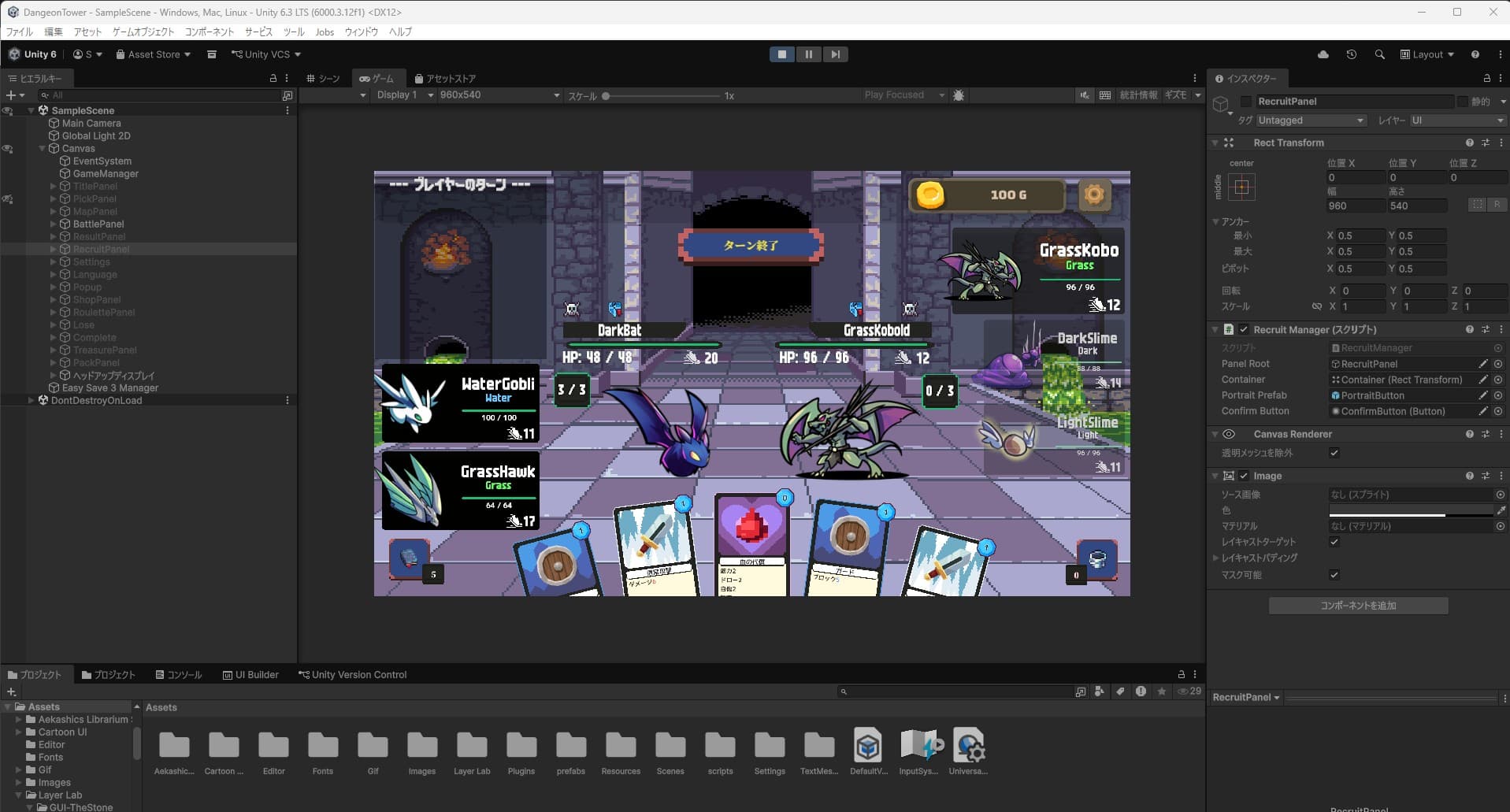Expand the BattlePanel hierarchy item
The width and height of the screenshot is (1510, 812).
click(x=54, y=224)
